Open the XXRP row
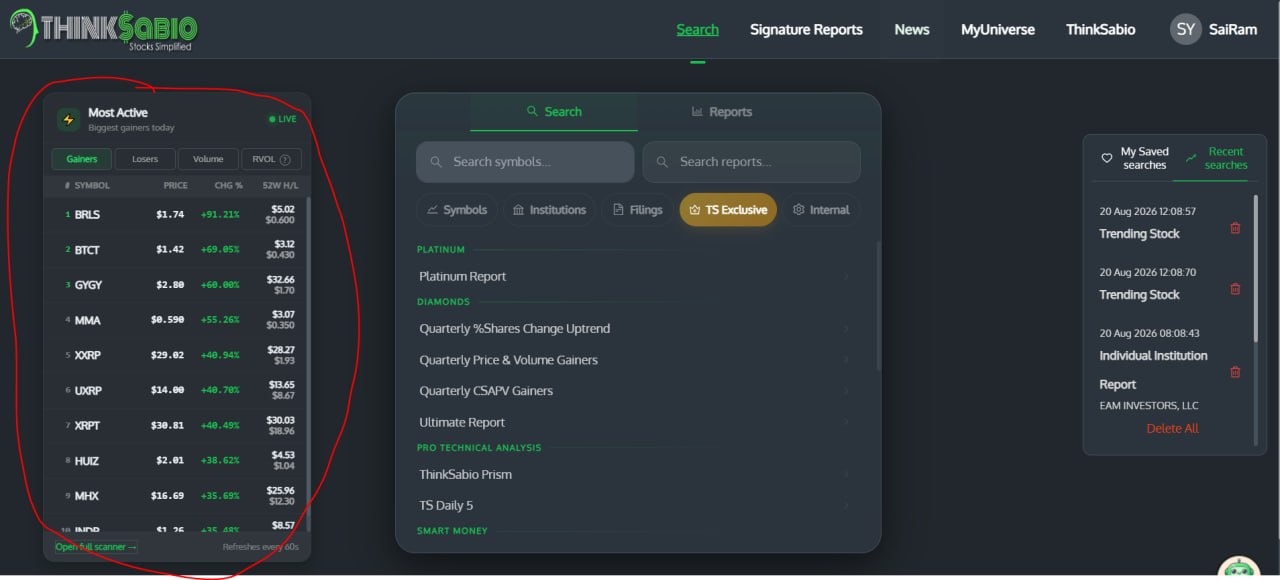Screen dimensions: 1280x580 [x=176, y=355]
